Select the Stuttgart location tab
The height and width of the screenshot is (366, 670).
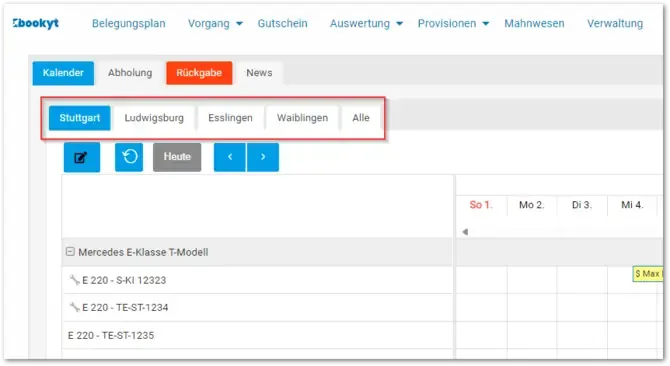80,118
